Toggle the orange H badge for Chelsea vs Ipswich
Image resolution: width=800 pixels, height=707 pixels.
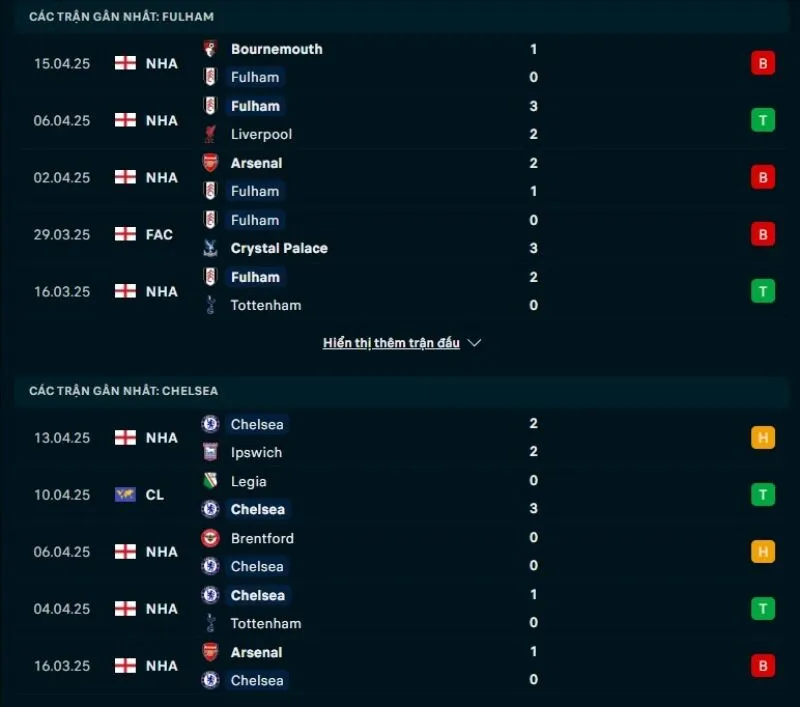(x=762, y=437)
